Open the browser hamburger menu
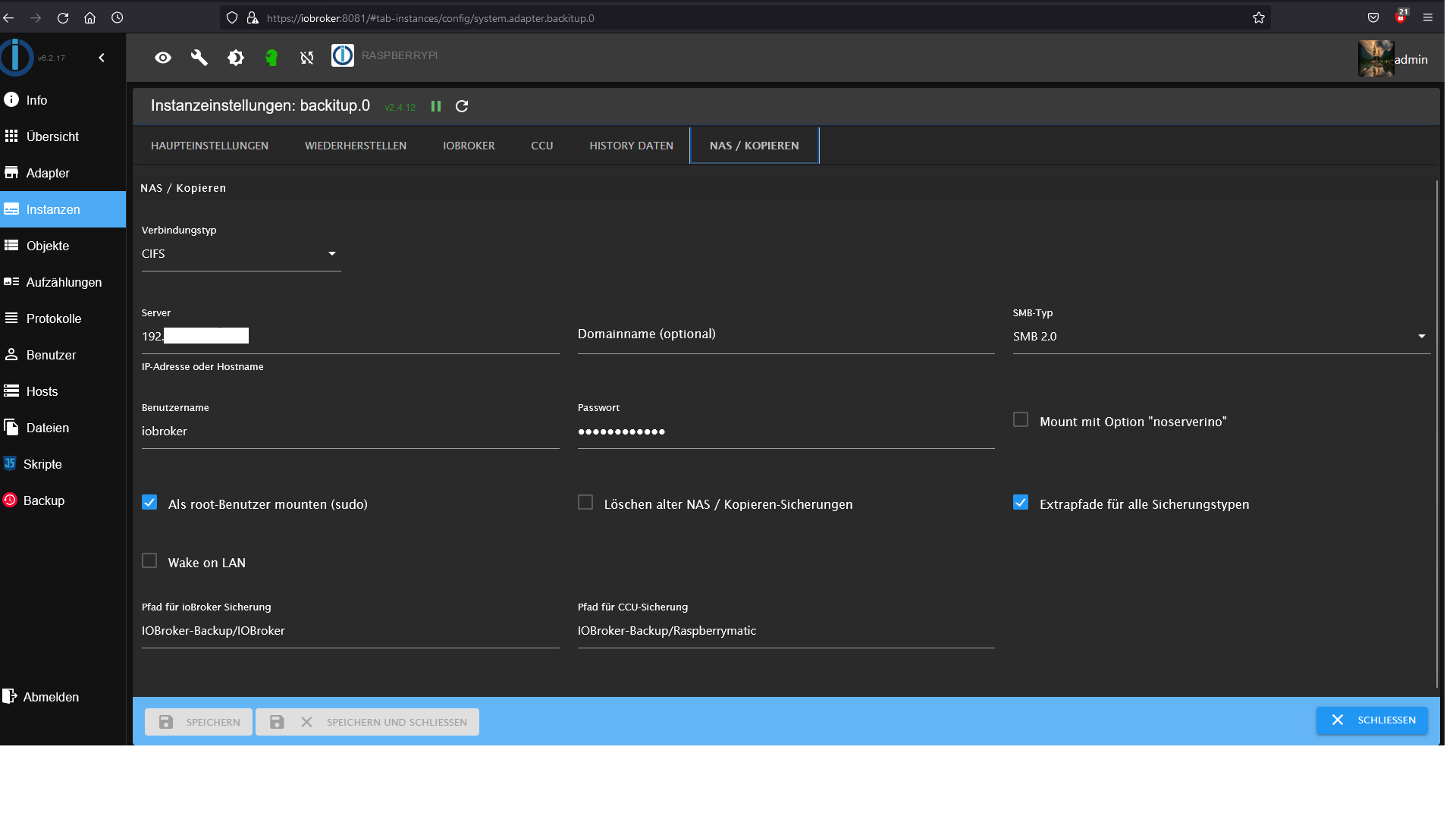 1428,17
